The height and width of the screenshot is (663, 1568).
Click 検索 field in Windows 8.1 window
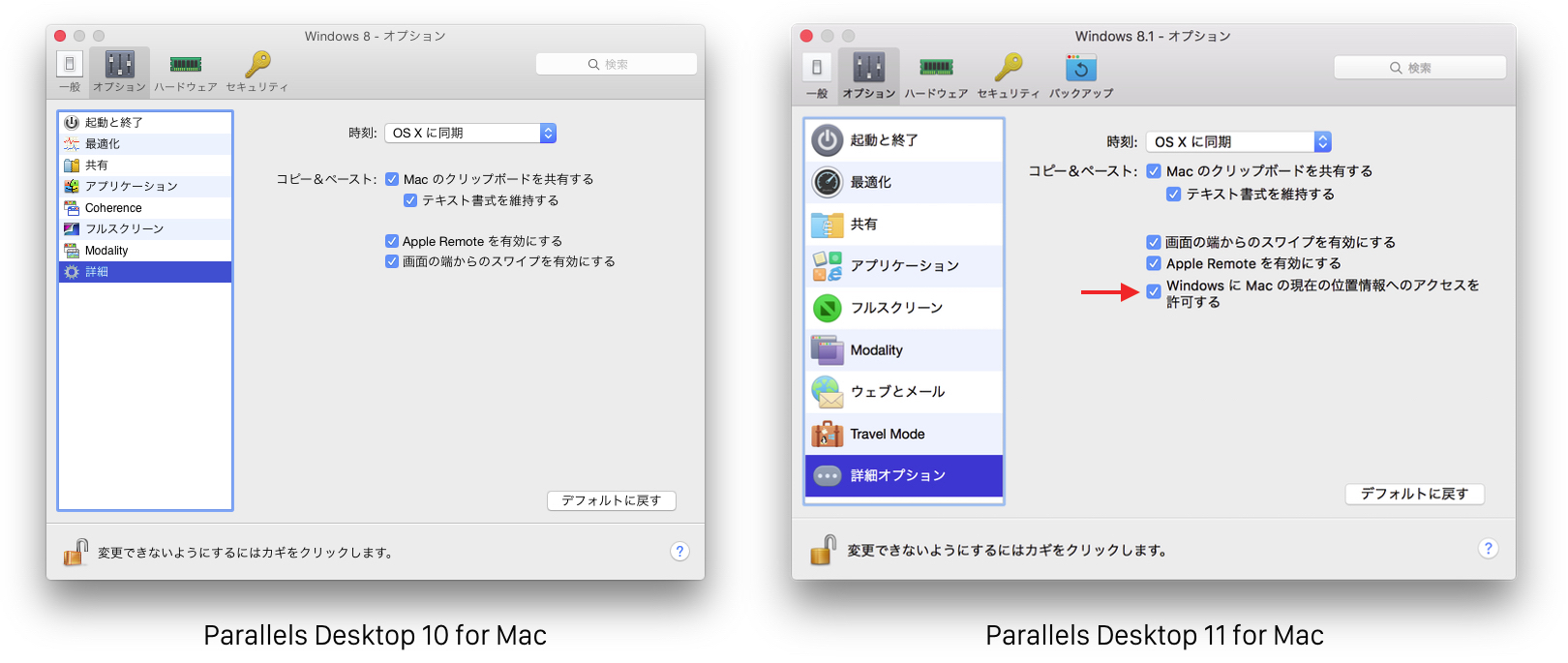point(1420,68)
